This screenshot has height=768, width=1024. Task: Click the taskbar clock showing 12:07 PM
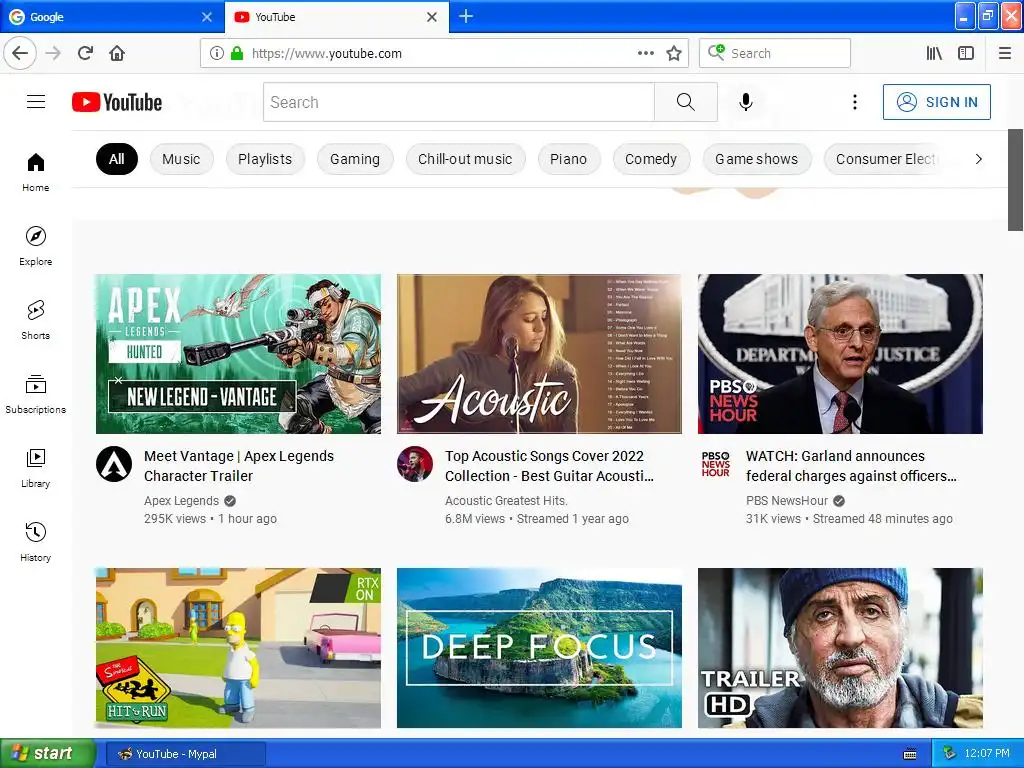pyautogui.click(x=987, y=754)
